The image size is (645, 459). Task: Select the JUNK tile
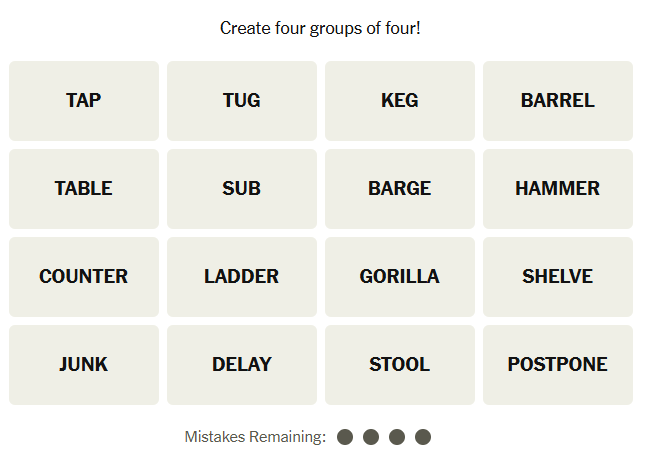pyautogui.click(x=84, y=364)
